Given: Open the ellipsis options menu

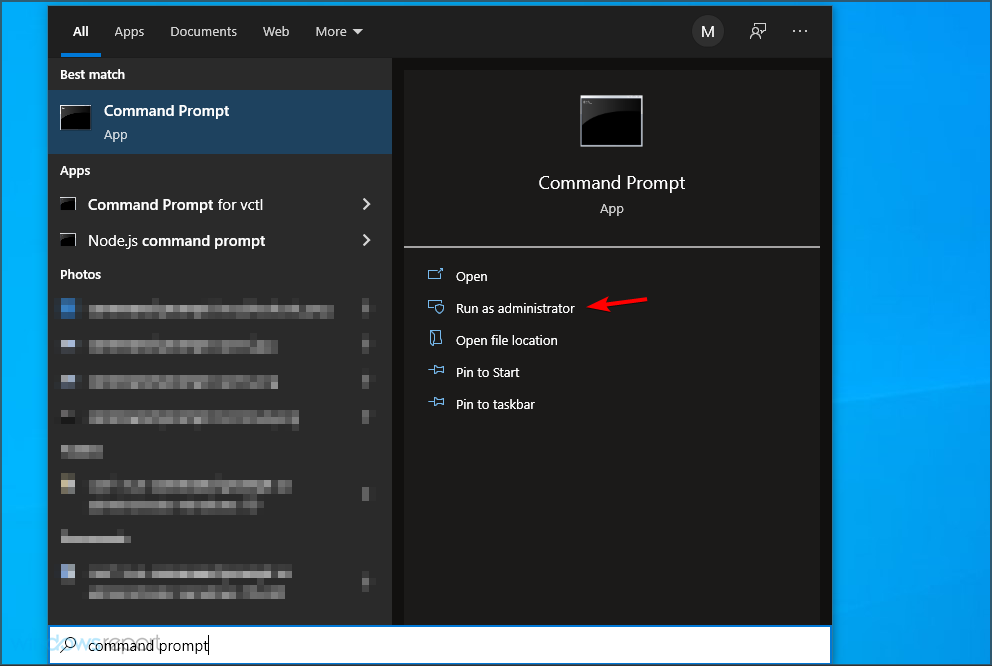Looking at the screenshot, I should coord(800,31).
